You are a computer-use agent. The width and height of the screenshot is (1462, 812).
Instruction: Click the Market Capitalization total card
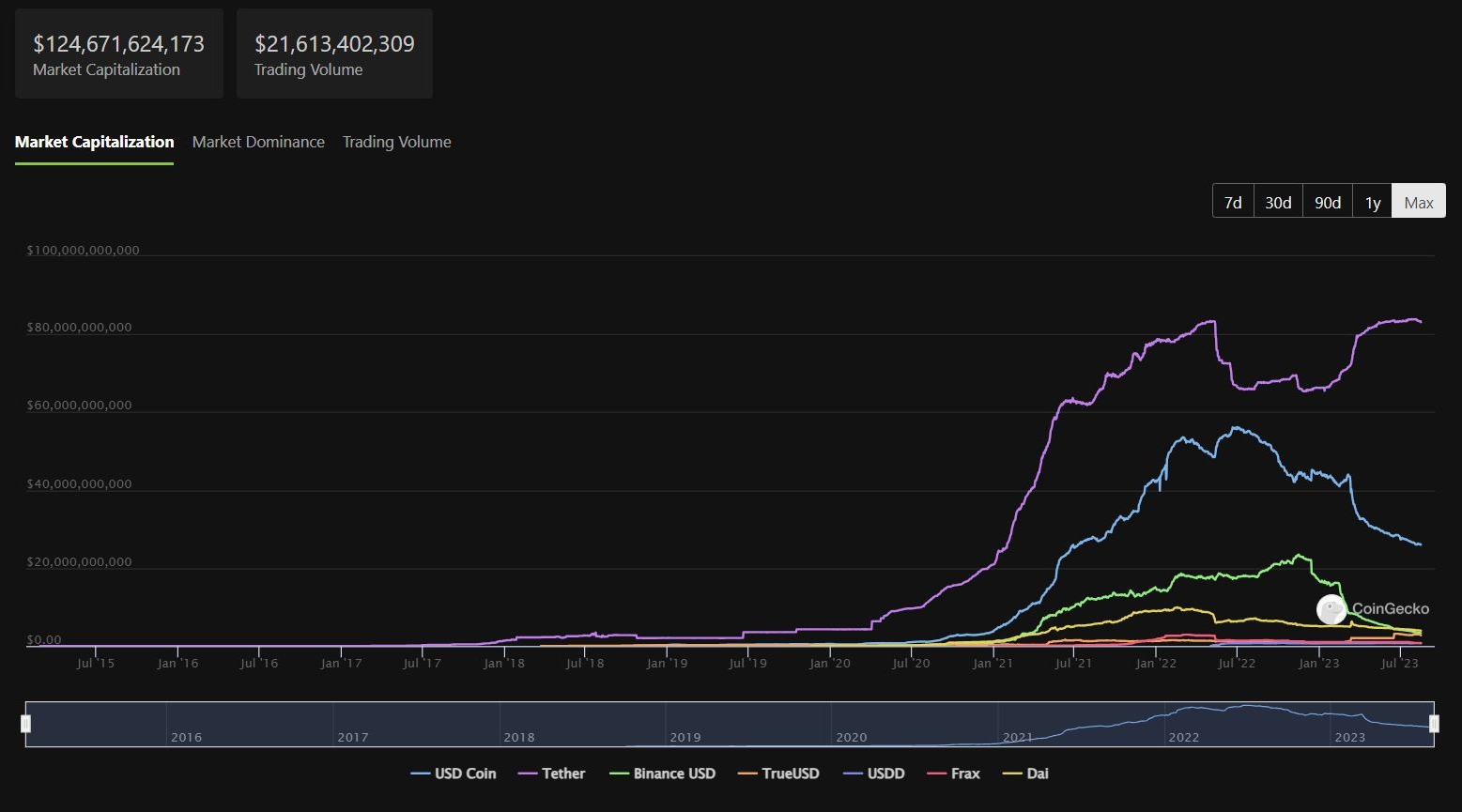pos(118,54)
